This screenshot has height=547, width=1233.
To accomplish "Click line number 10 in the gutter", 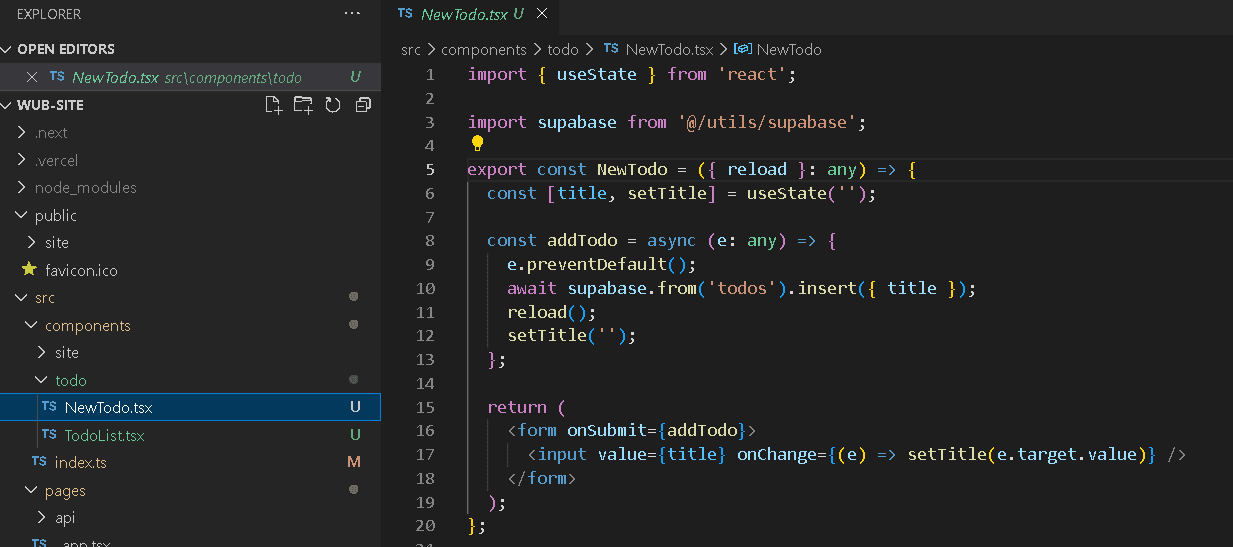I will [x=425, y=288].
